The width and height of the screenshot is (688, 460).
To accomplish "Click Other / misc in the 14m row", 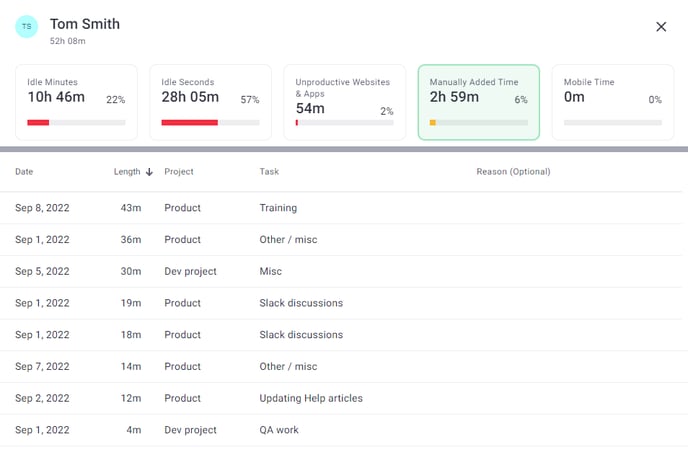I will click(288, 366).
